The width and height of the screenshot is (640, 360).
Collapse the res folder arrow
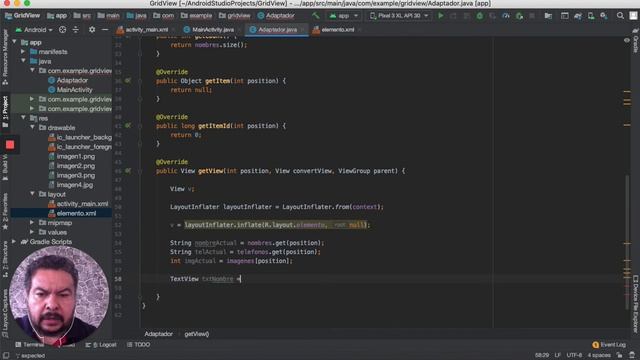click(x=23, y=118)
